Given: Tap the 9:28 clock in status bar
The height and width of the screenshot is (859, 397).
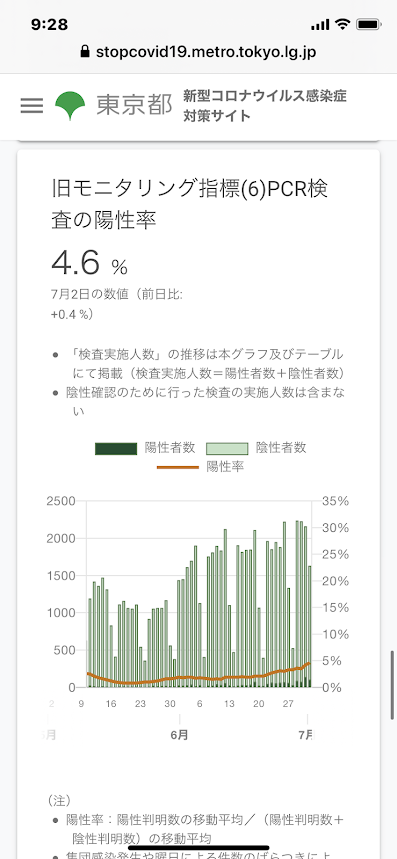Looking at the screenshot, I should [50, 24].
